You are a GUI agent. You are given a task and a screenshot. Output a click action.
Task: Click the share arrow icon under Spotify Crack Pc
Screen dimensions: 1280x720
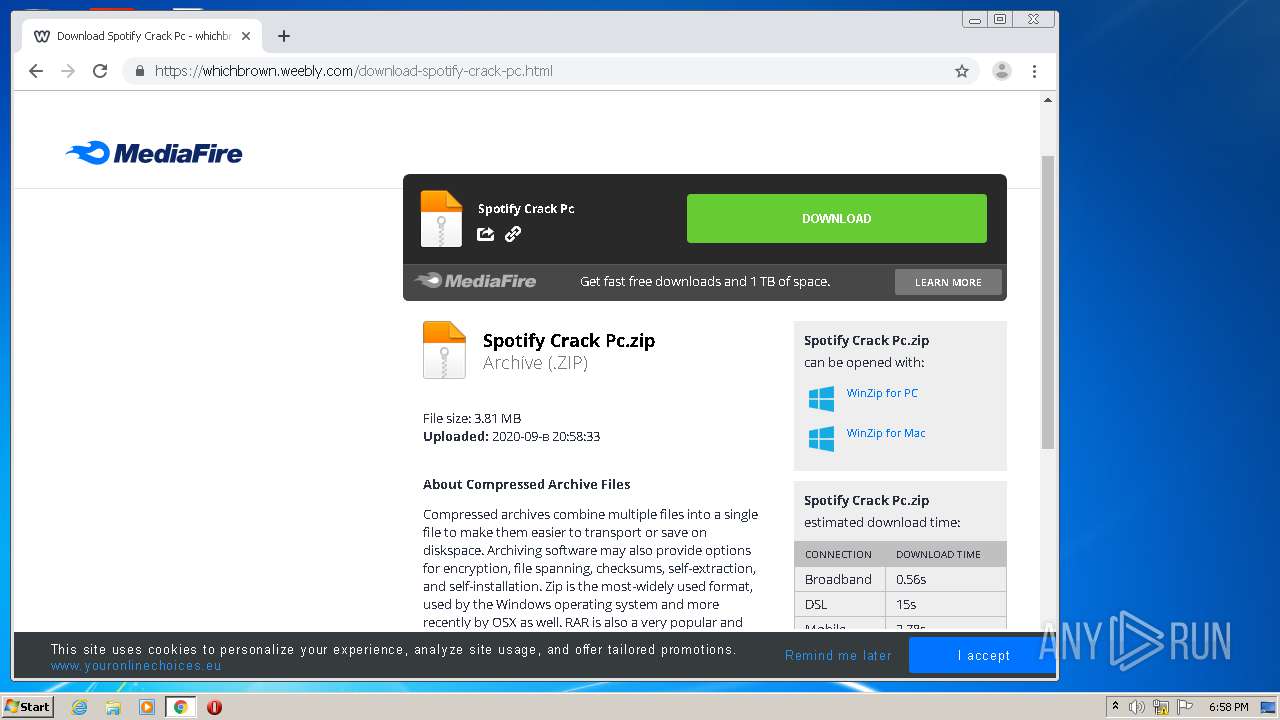pyautogui.click(x=485, y=234)
